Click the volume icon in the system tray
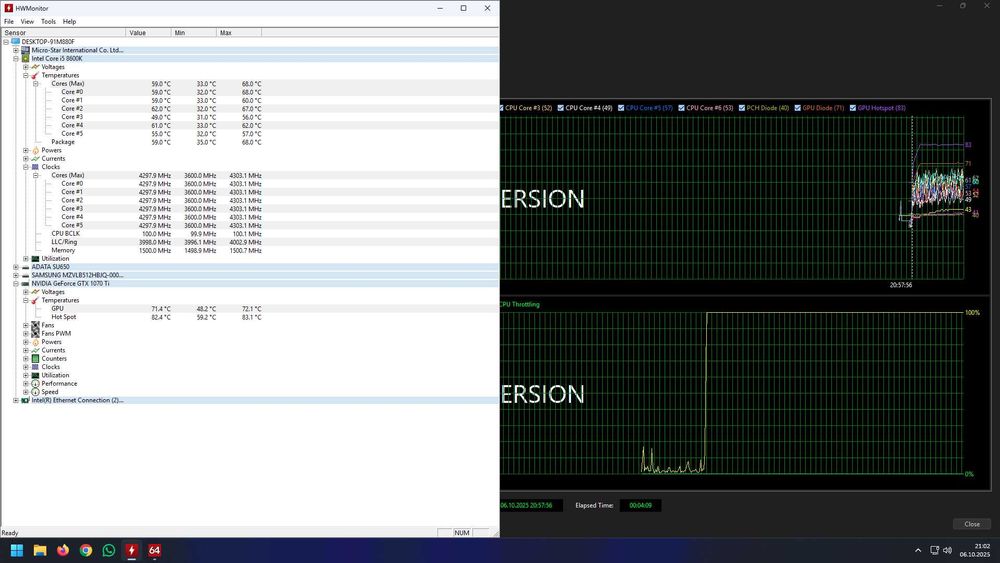The image size is (1000, 563). [x=948, y=550]
